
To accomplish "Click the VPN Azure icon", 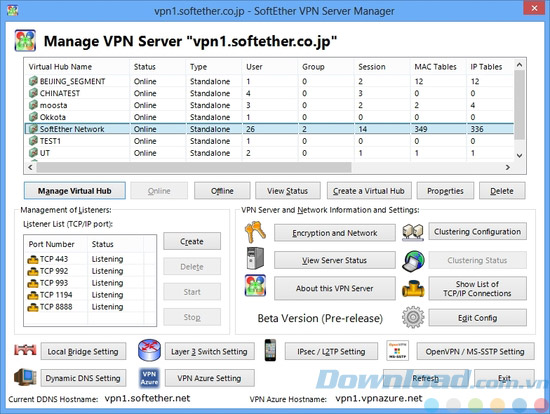I will coord(149,378).
